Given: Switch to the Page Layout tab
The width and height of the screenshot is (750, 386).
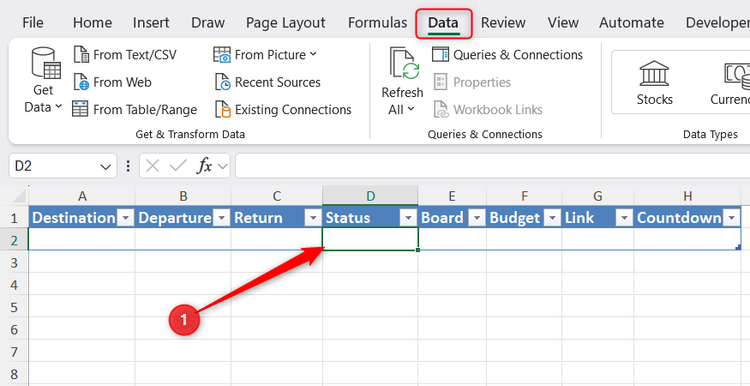Looking at the screenshot, I should (286, 22).
